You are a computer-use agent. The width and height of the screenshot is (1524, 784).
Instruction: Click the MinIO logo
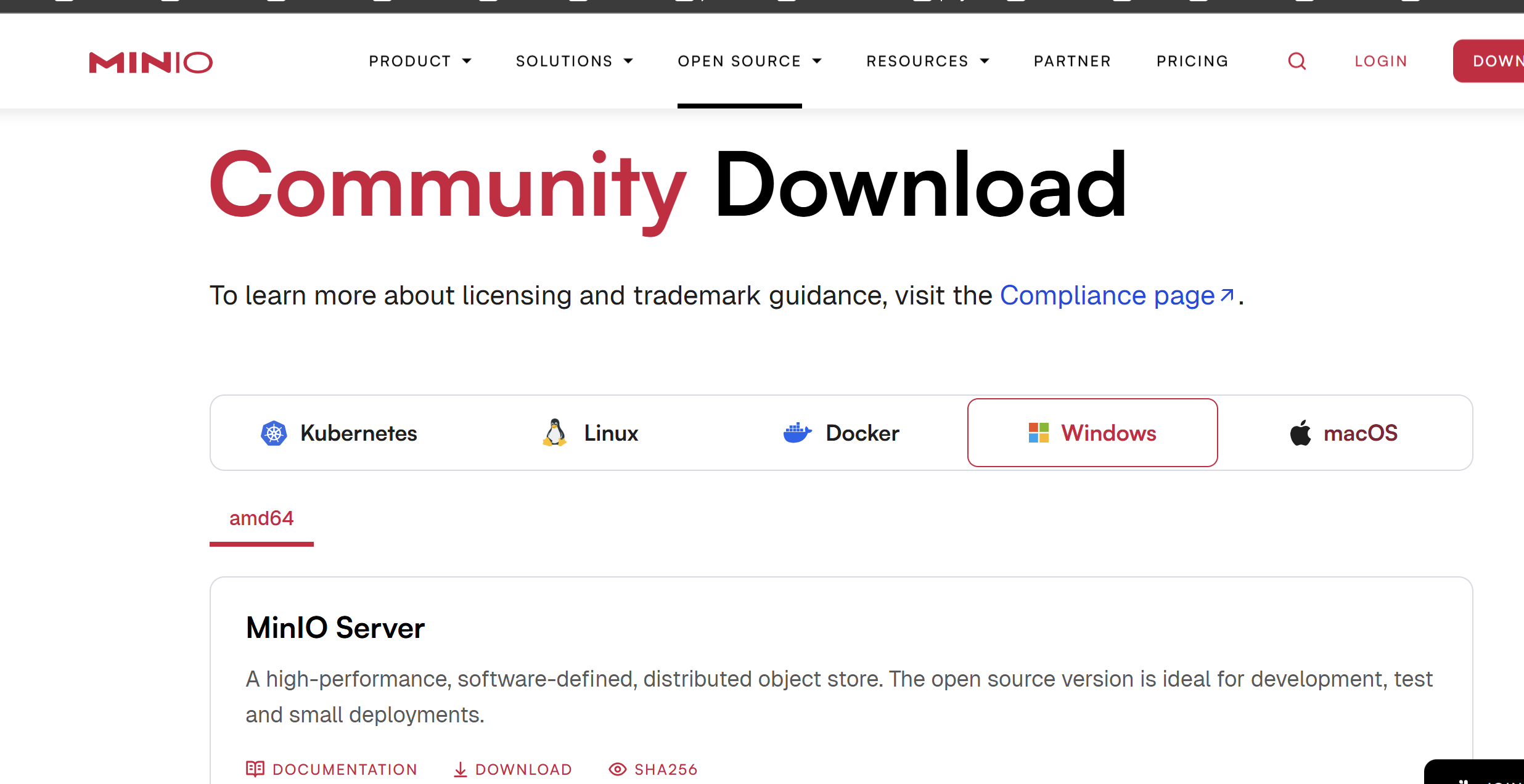(151, 62)
